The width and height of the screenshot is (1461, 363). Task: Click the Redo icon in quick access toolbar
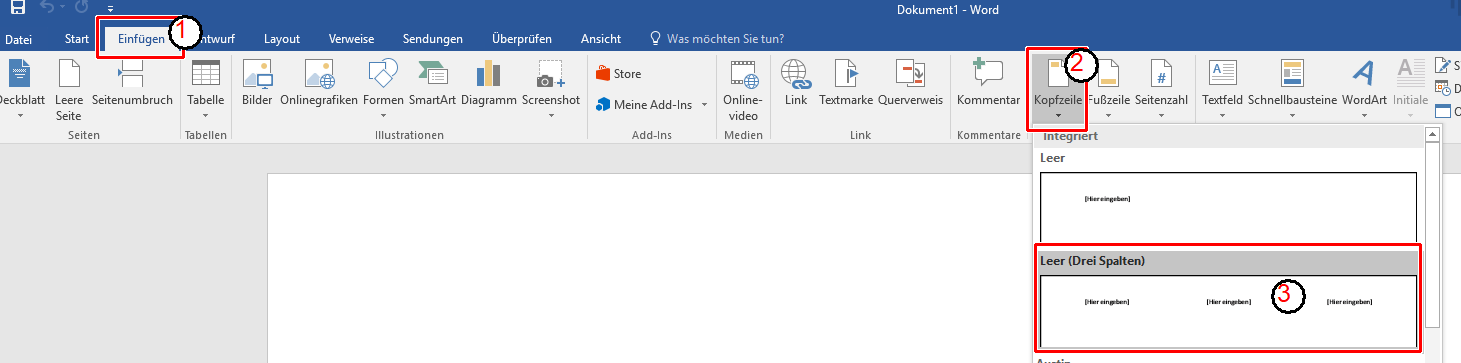81,8
